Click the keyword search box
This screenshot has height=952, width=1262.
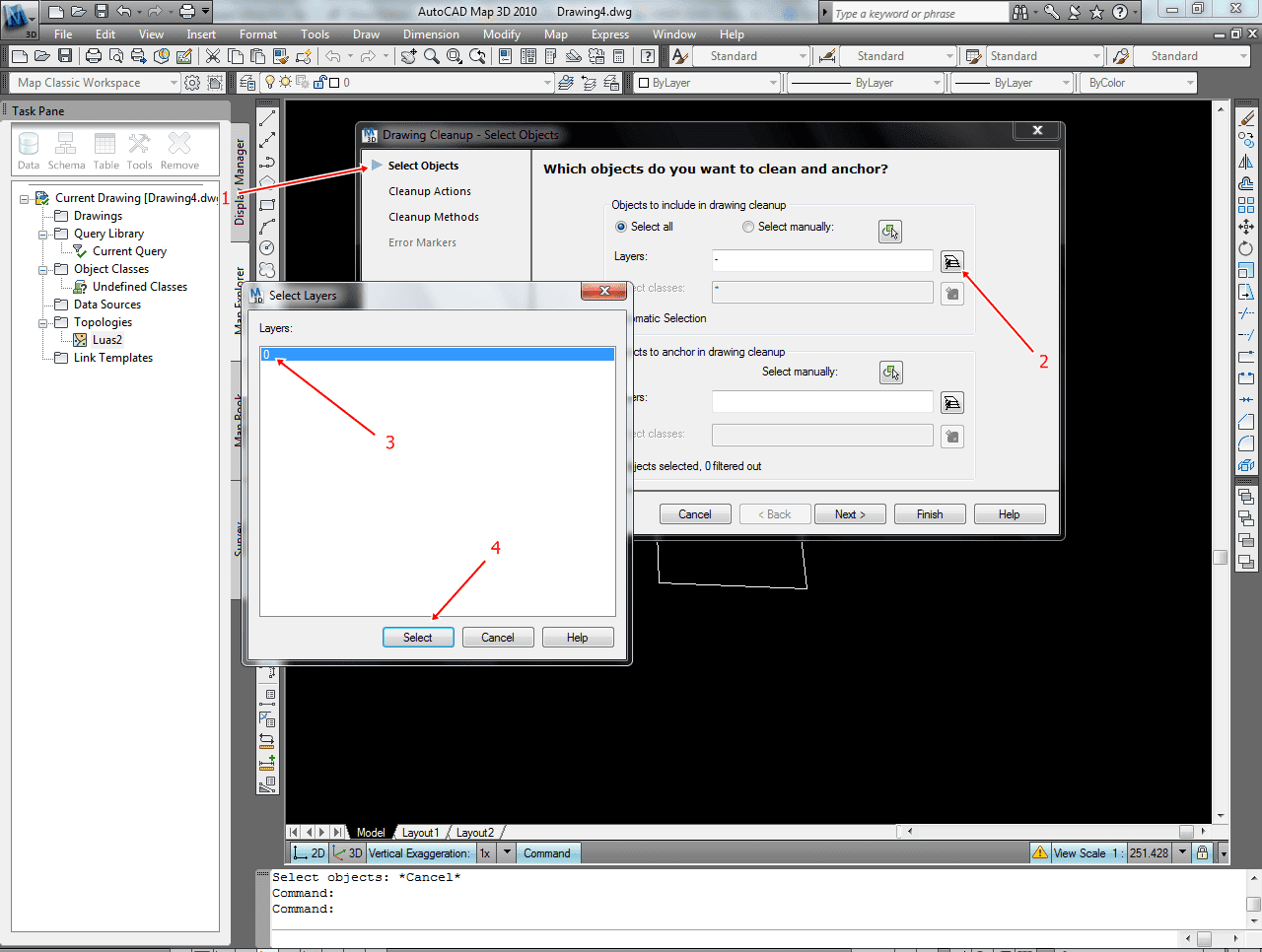pos(919,13)
